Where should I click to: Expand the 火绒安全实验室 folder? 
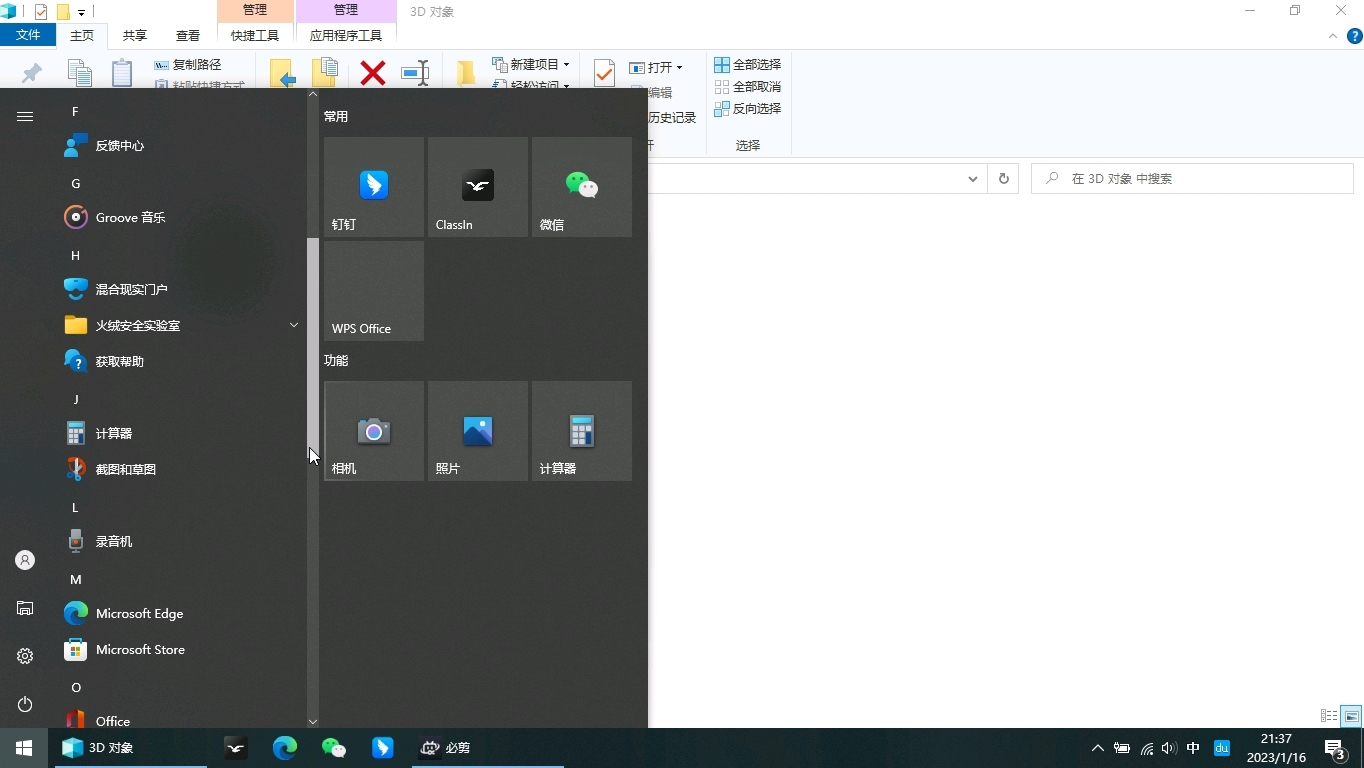180,325
